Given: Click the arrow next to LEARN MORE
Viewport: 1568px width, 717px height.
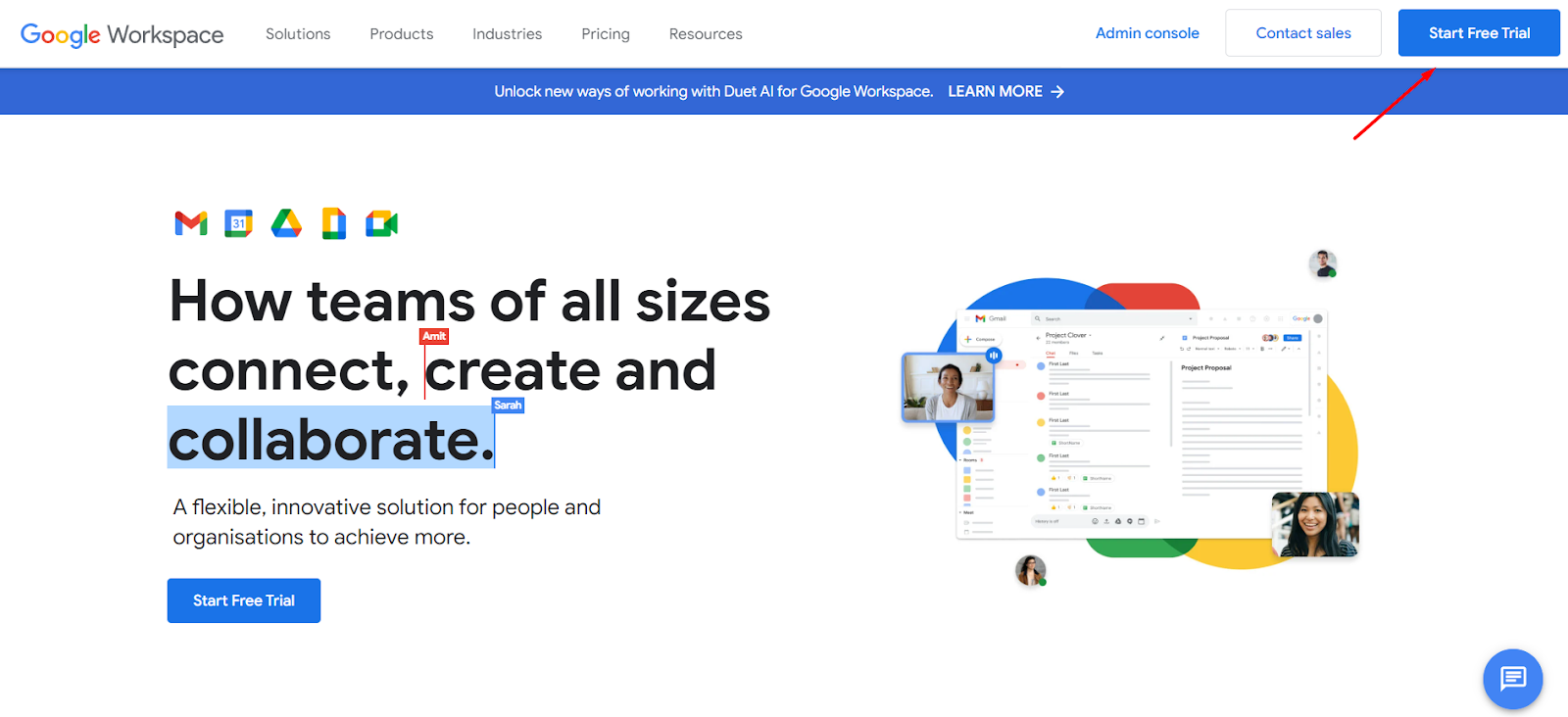Looking at the screenshot, I should coord(1057,92).
